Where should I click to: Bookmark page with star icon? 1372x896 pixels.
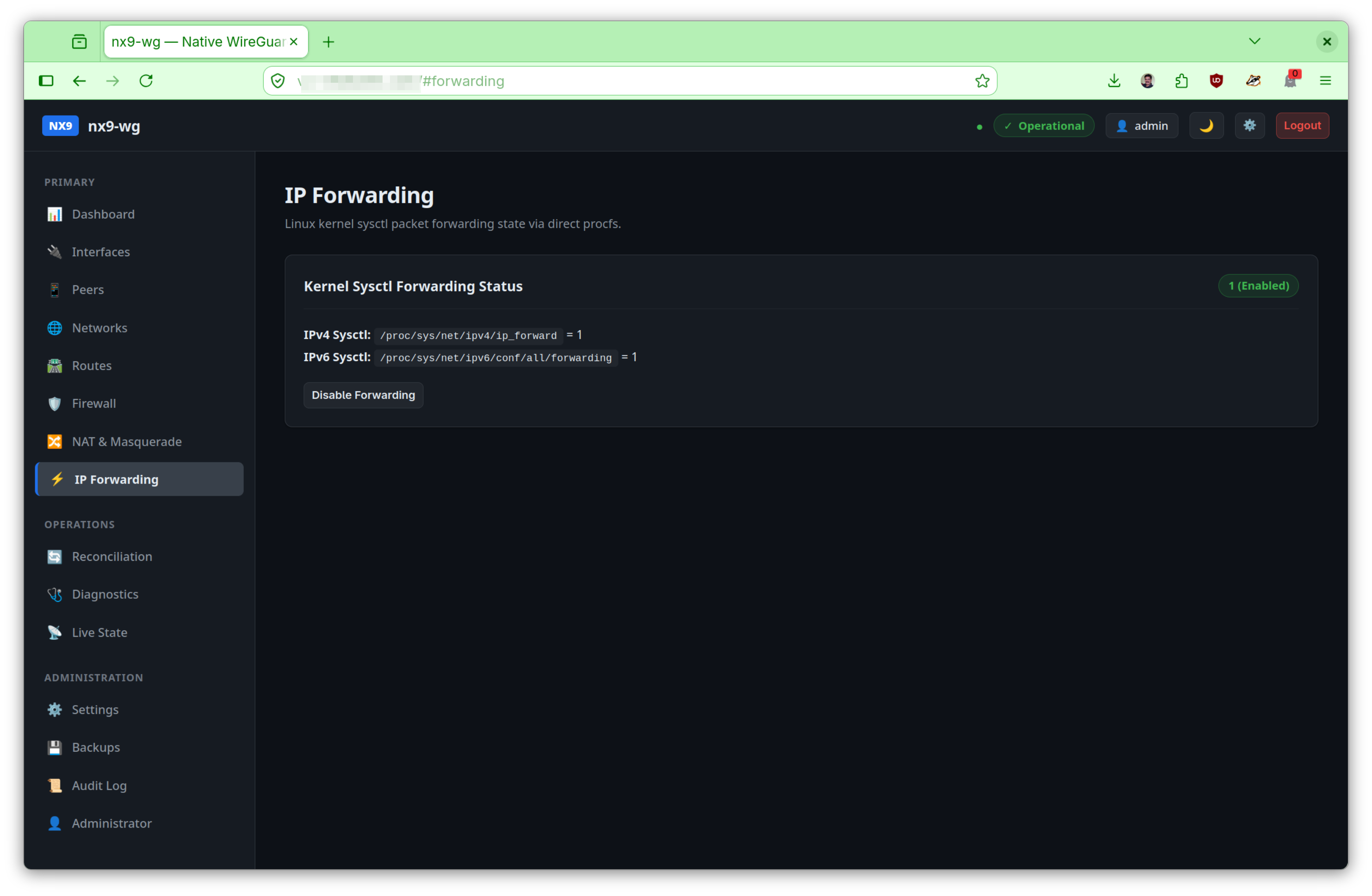pos(983,80)
